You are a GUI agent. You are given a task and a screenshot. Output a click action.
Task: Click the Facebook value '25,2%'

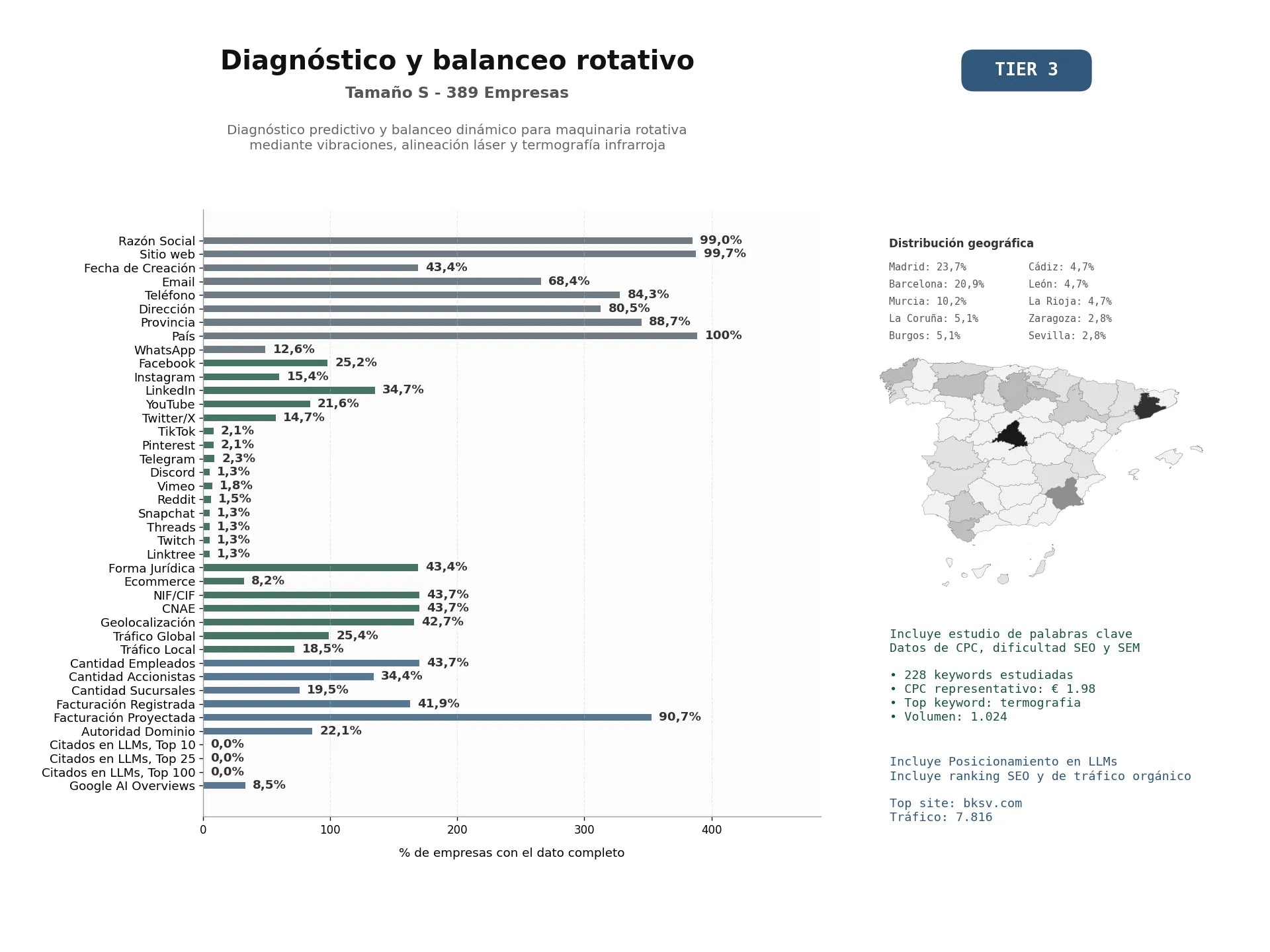click(x=356, y=362)
